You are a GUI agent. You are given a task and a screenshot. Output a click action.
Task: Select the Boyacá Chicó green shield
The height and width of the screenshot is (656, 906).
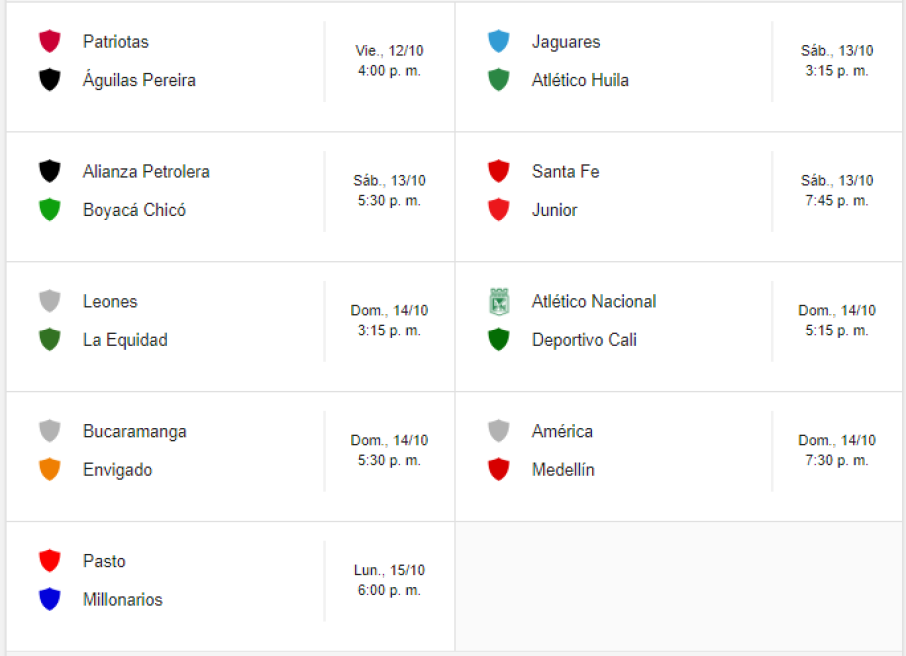[x=50, y=210]
